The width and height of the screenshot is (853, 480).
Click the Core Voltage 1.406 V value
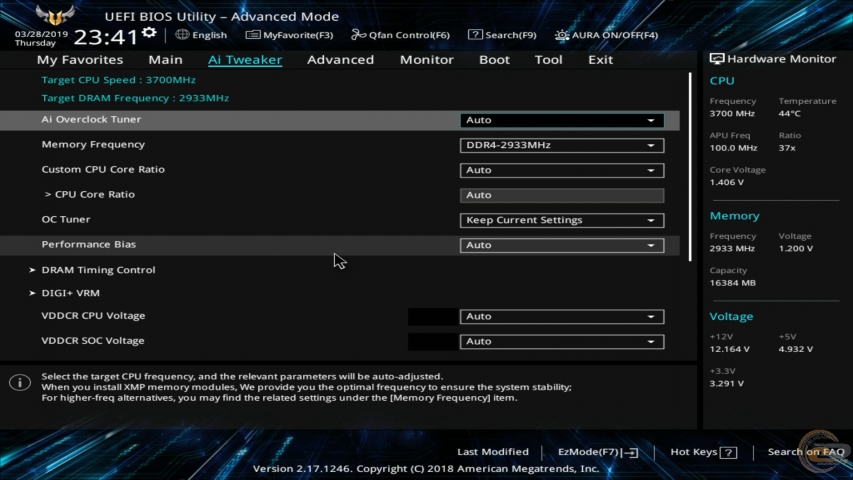point(726,182)
